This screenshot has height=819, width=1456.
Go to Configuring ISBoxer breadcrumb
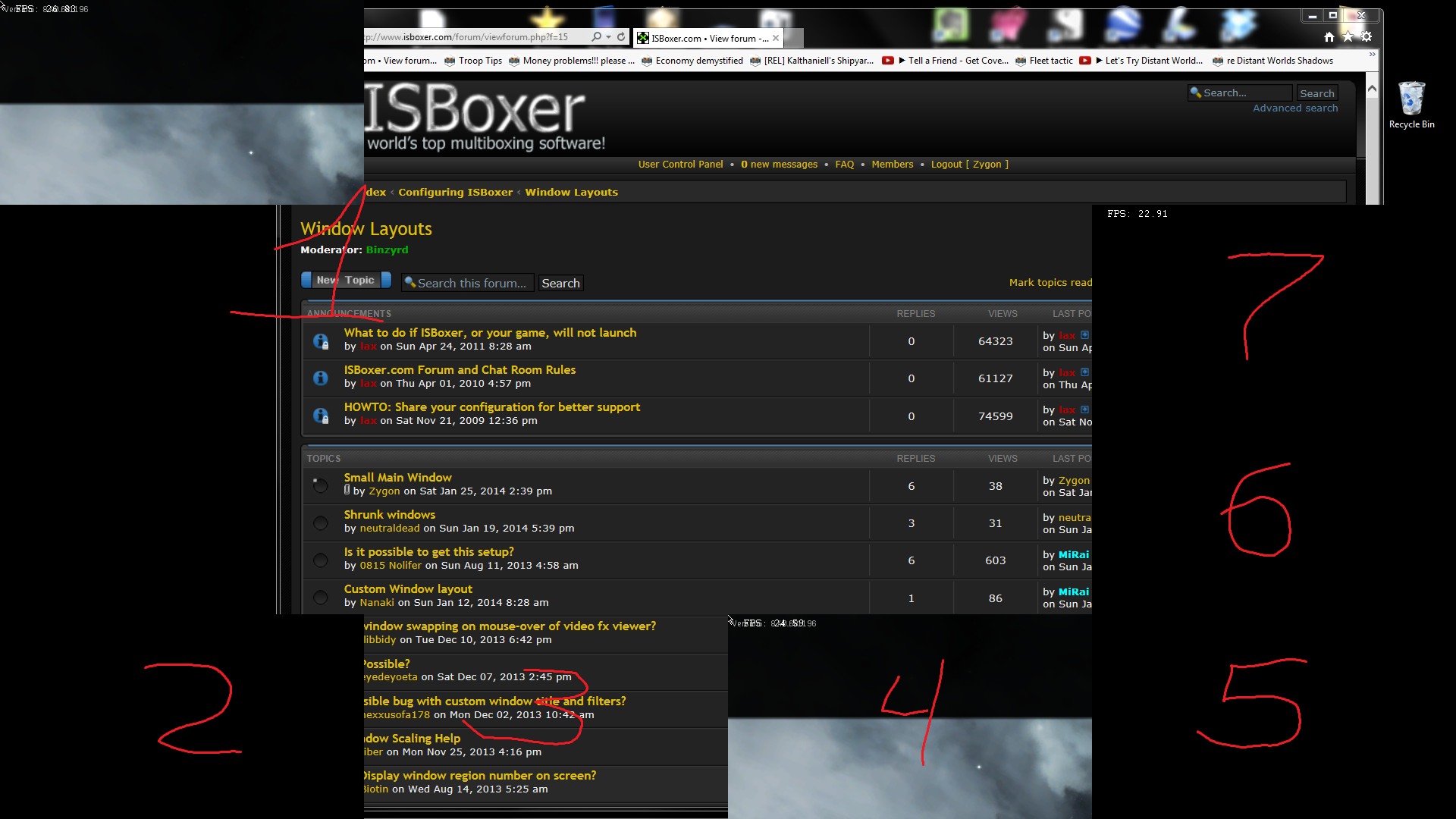(x=455, y=193)
